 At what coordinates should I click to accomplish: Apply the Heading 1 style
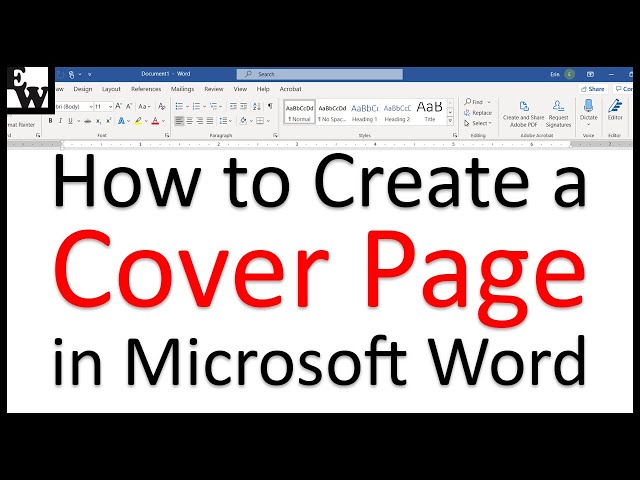[x=364, y=112]
